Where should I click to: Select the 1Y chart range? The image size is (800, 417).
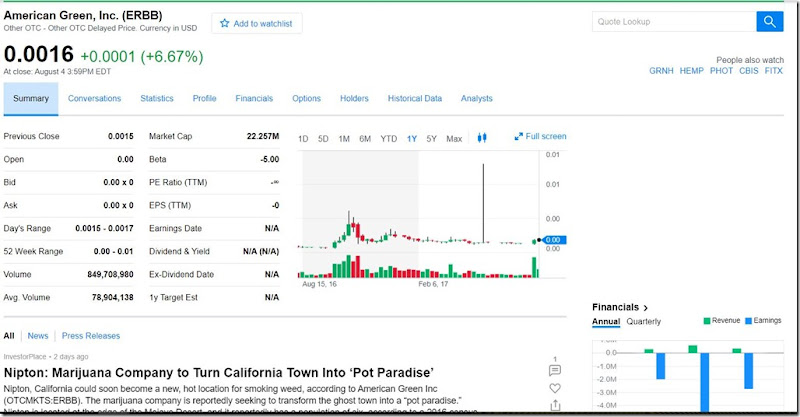[x=412, y=139]
